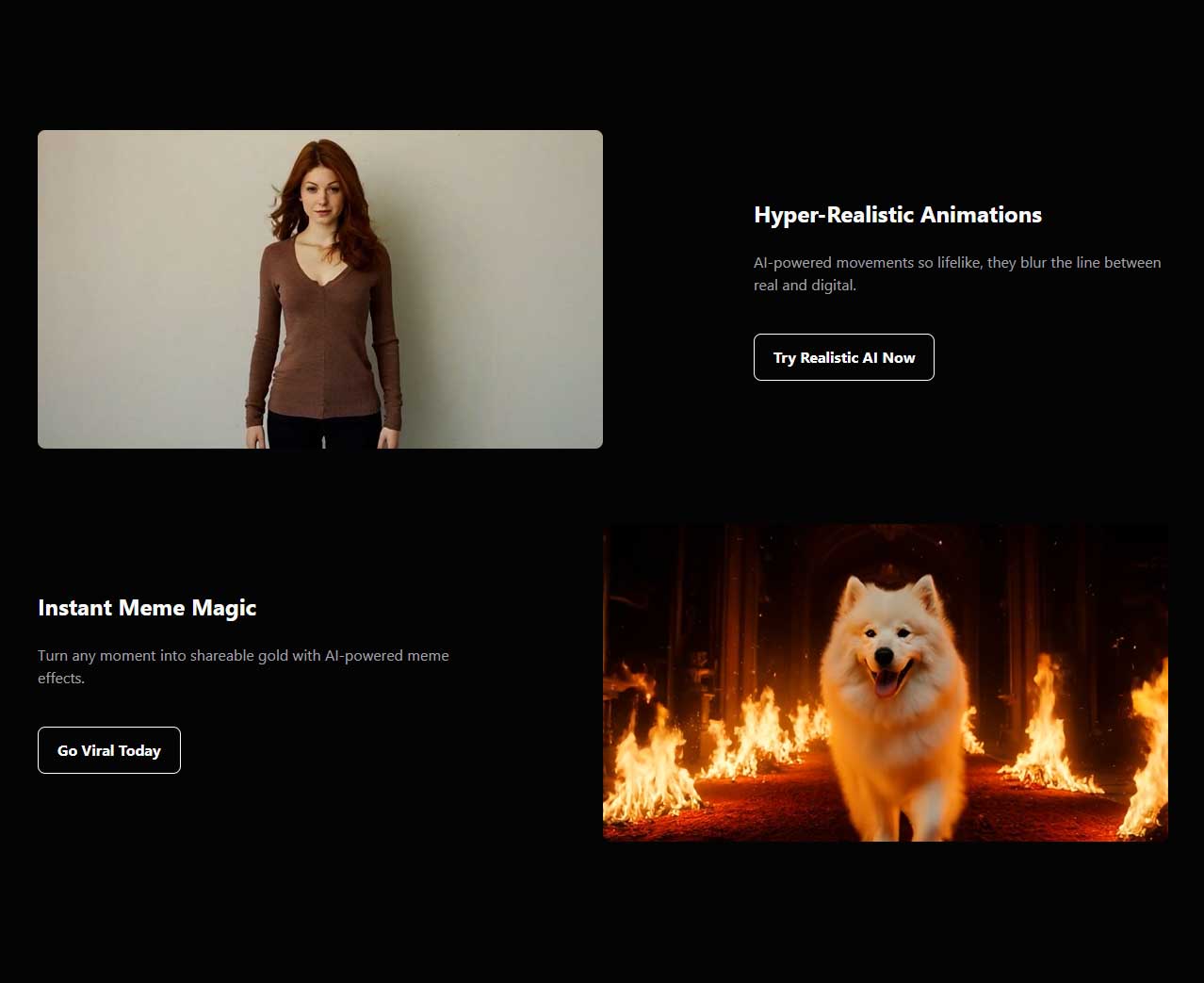The height and width of the screenshot is (983, 1204).
Task: Click the Go Viral Today button
Action: 109,750
